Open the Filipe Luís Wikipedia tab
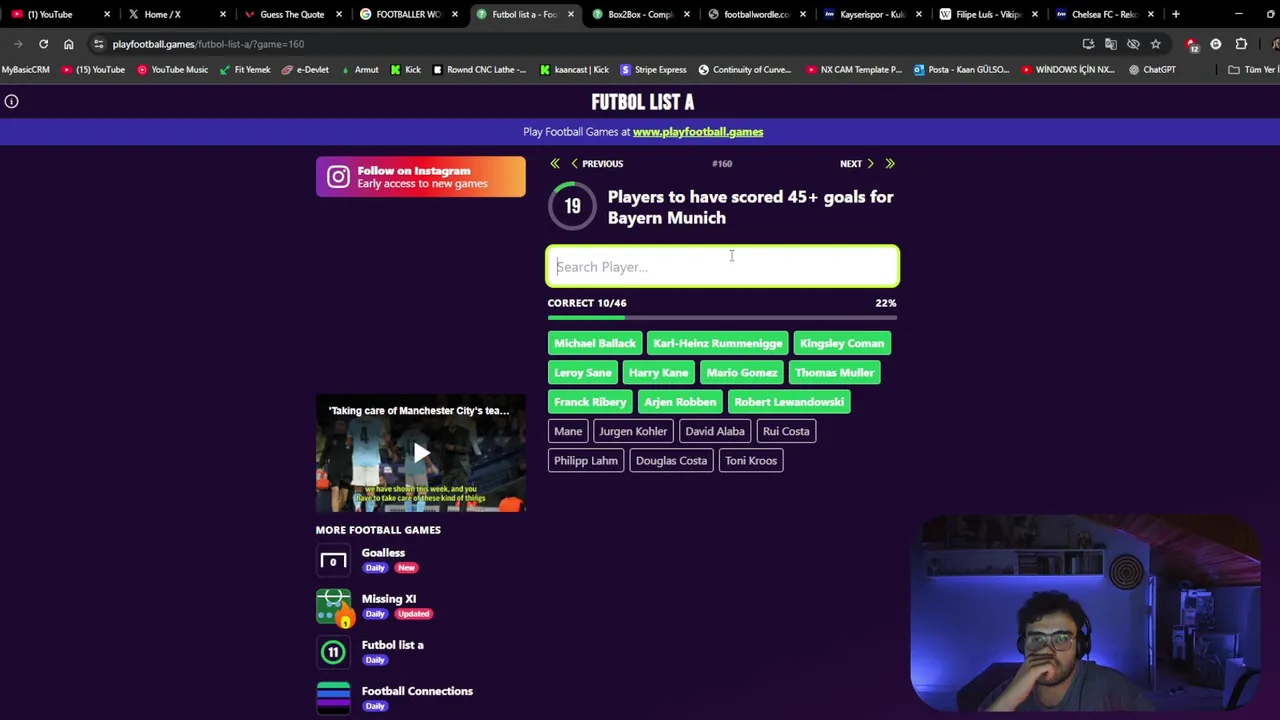This screenshot has height=720, width=1280. click(988, 14)
